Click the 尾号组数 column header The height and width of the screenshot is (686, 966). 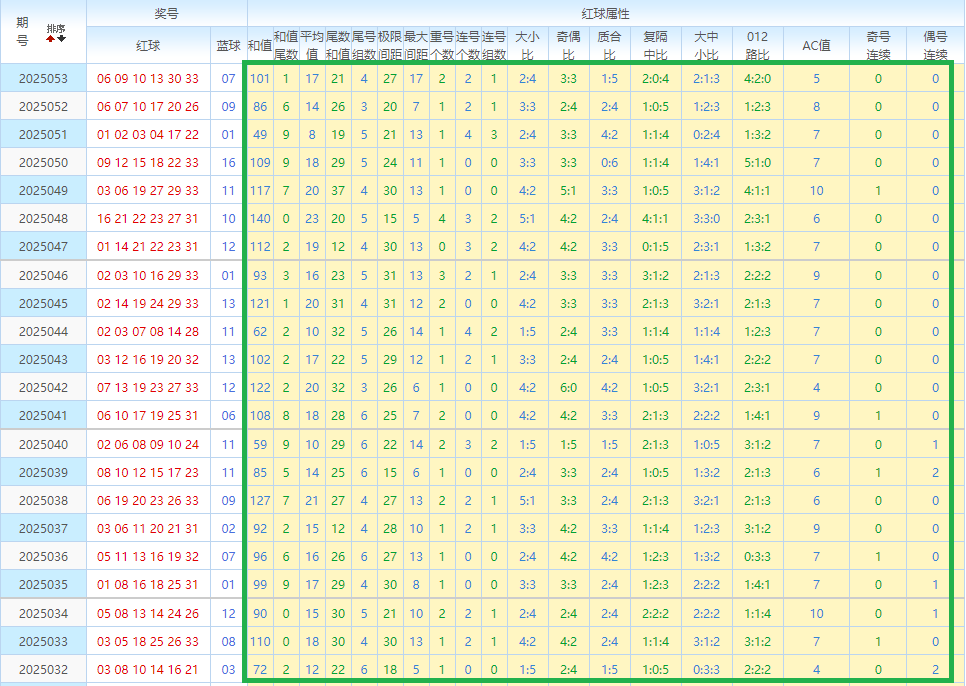(x=364, y=45)
